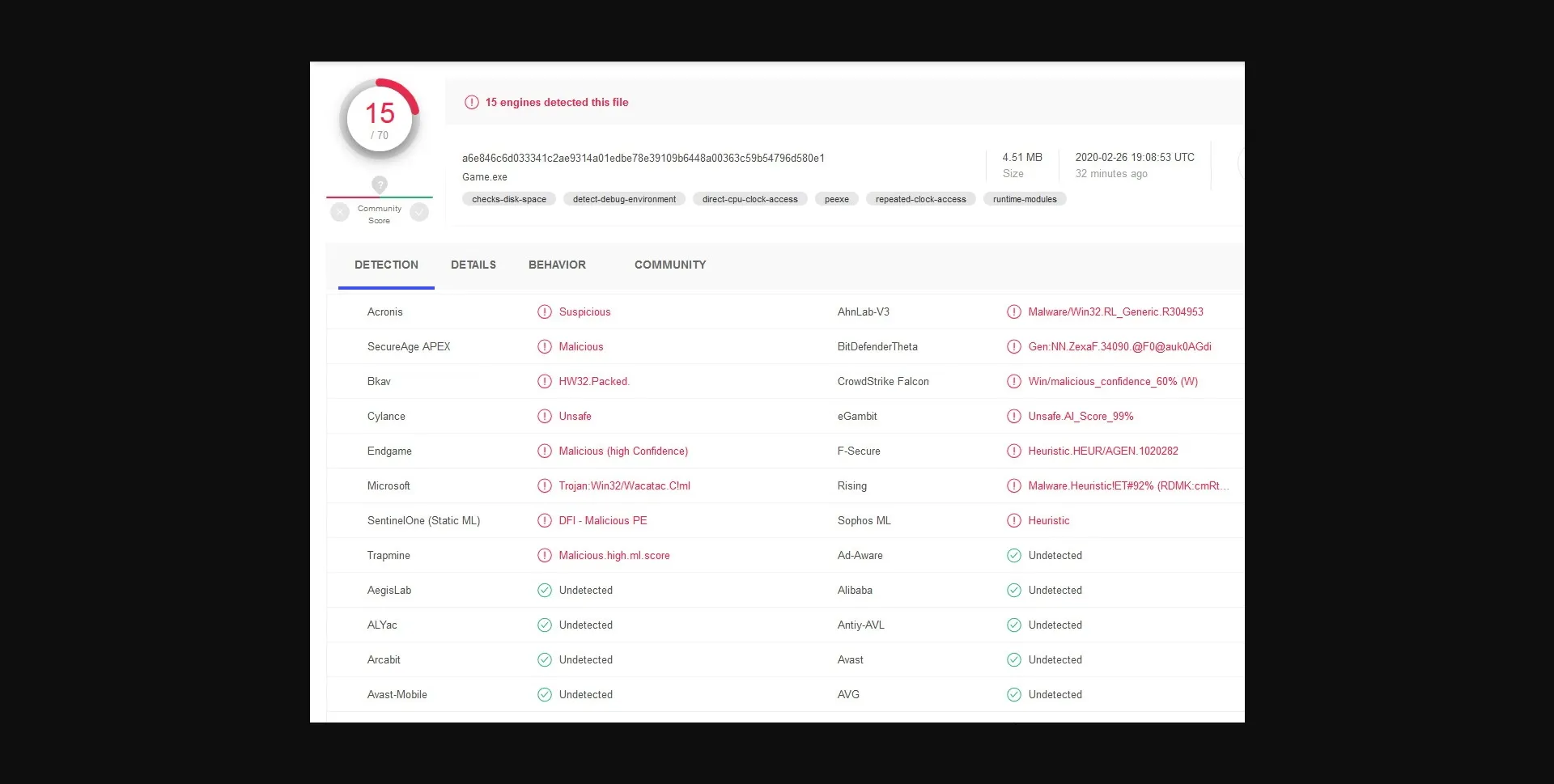Switch to the DETAILS tab

[473, 265]
